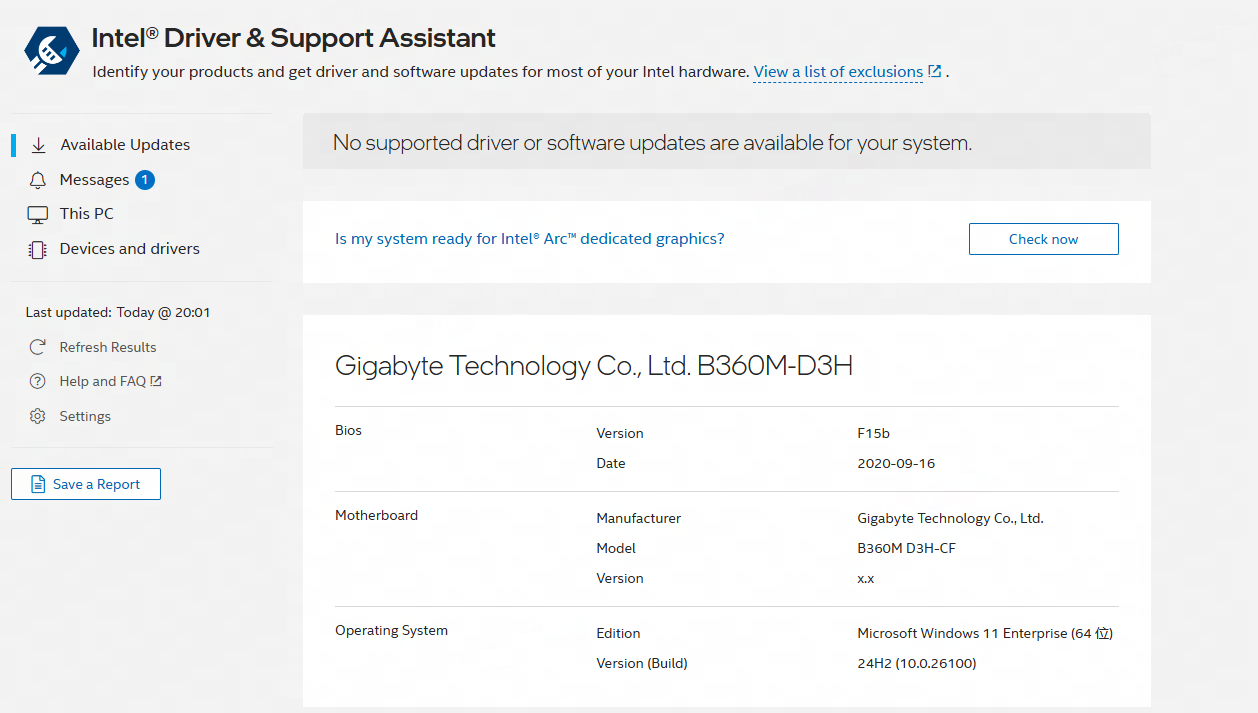Click the Intel Driver & Support Assistant logo
This screenshot has width=1258, height=713.
52,52
